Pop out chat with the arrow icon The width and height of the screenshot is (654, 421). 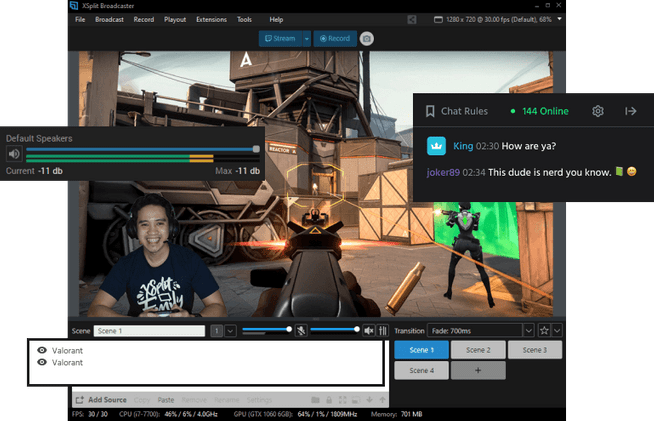tap(631, 111)
